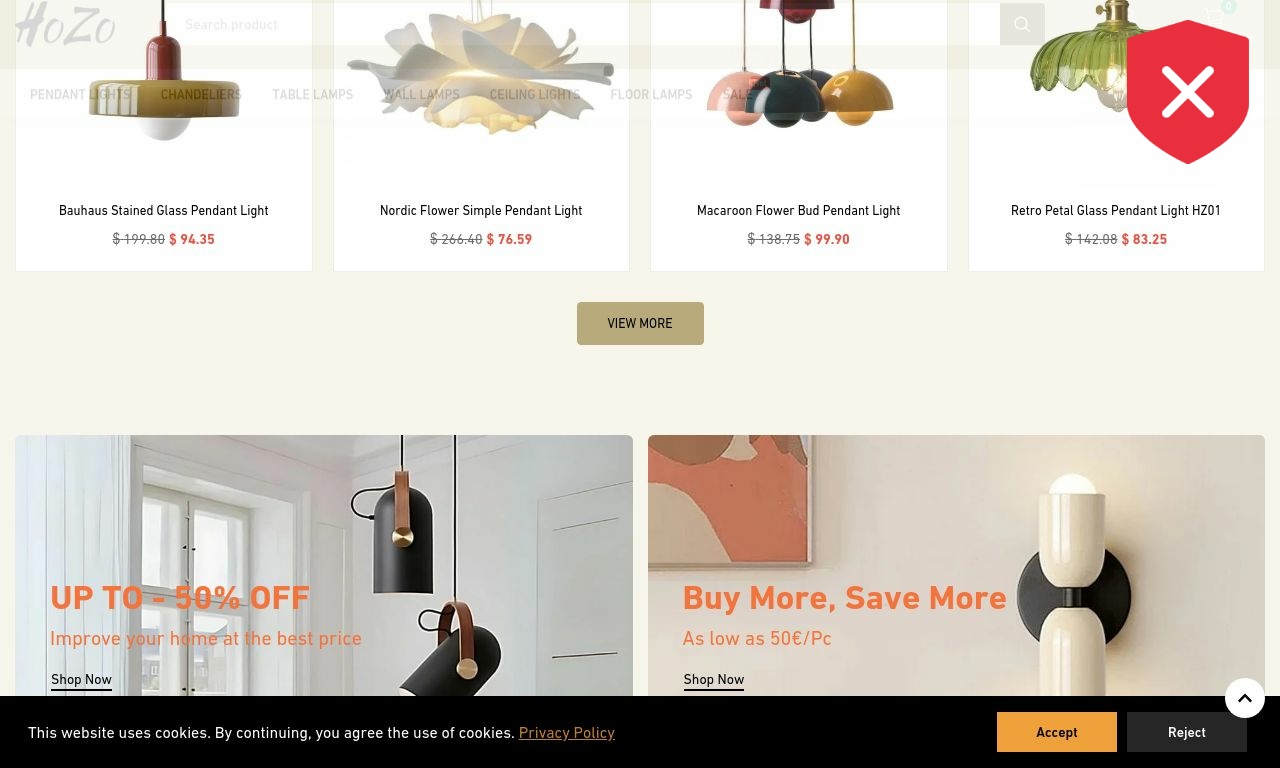The width and height of the screenshot is (1280, 768).
Task: Click the back-to-top arrow button
Action: [1245, 698]
